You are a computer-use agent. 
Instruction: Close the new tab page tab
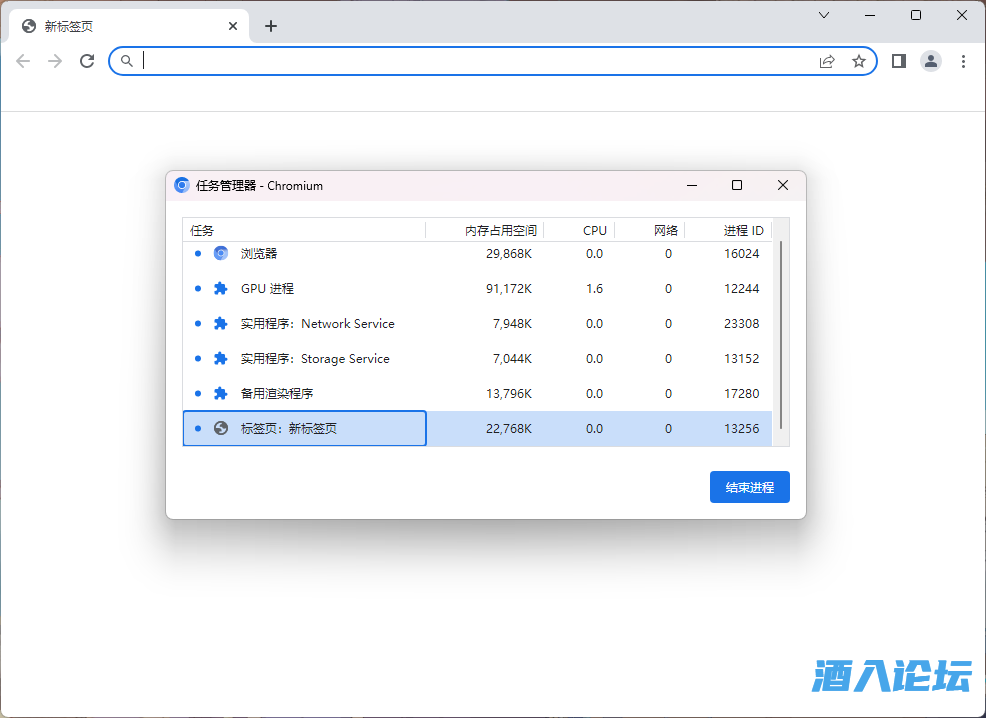click(x=233, y=26)
